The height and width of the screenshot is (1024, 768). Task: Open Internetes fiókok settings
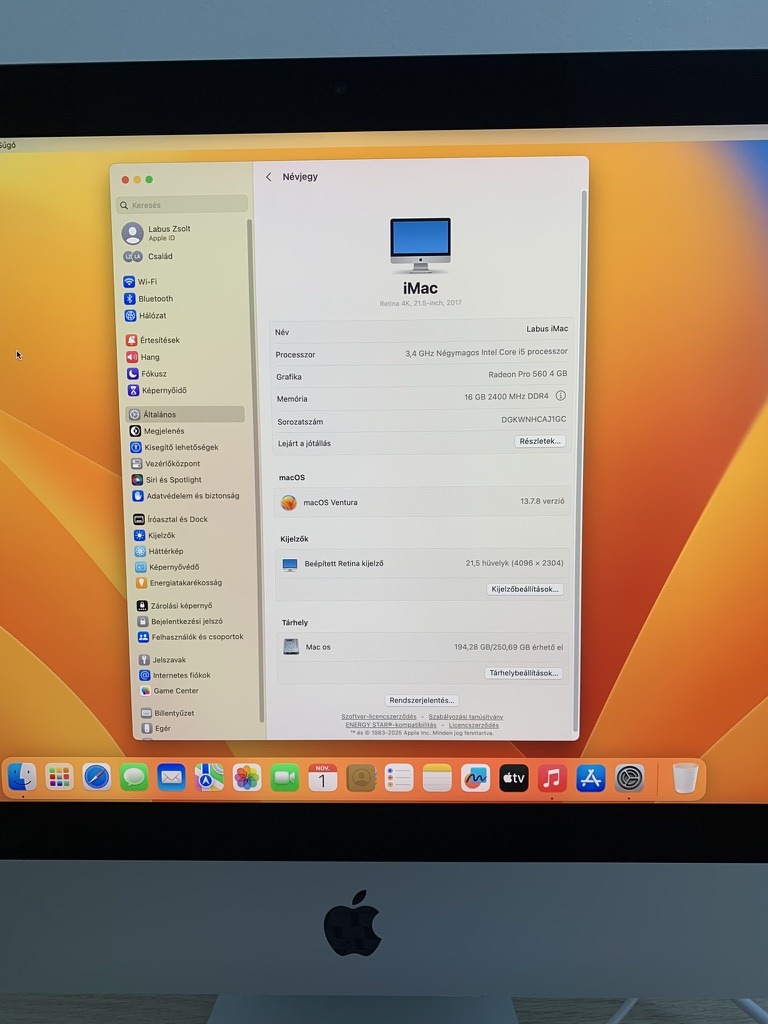click(x=176, y=675)
